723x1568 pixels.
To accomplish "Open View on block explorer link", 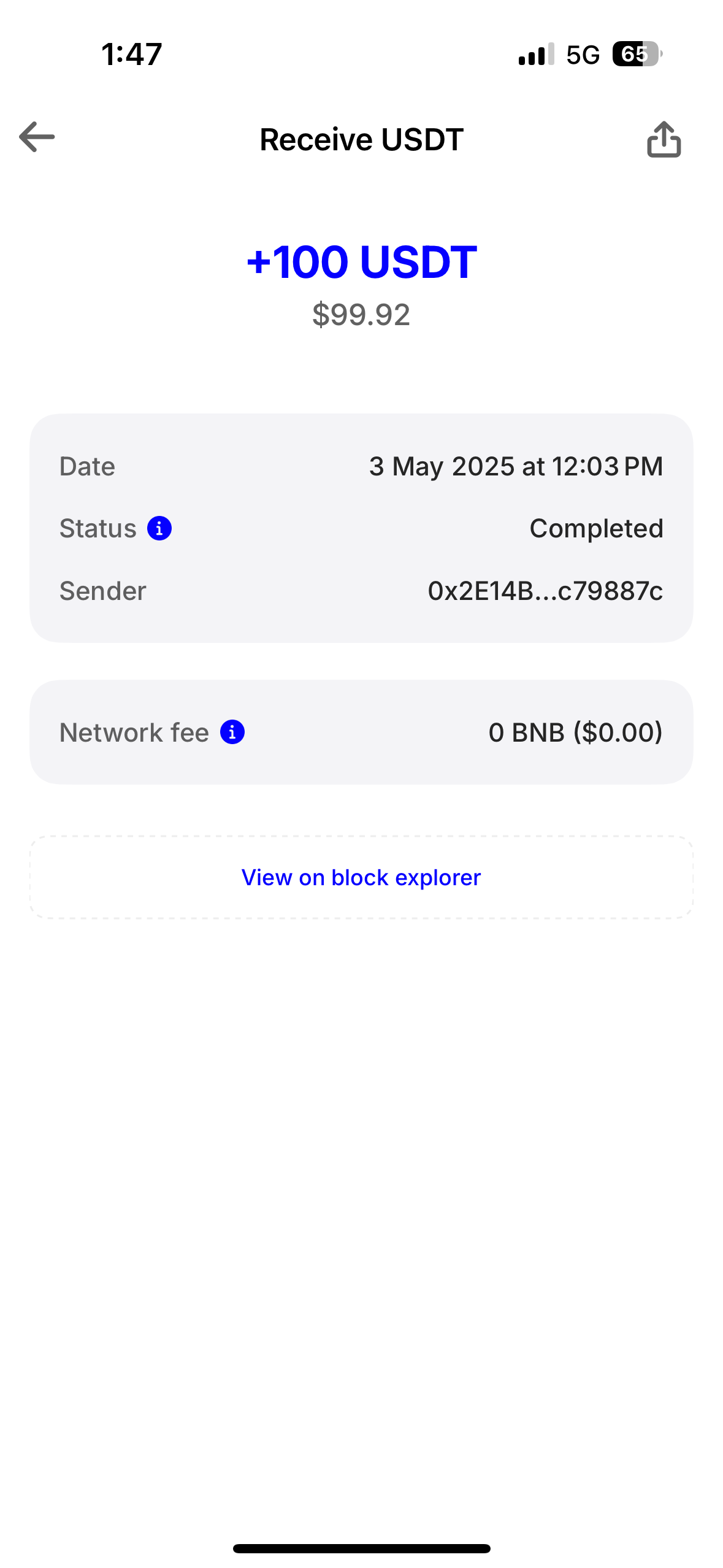I will [x=361, y=877].
